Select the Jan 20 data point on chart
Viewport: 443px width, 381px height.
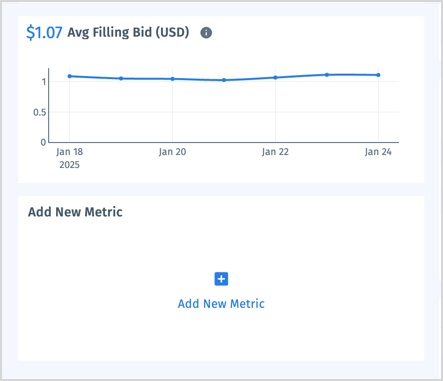point(172,79)
